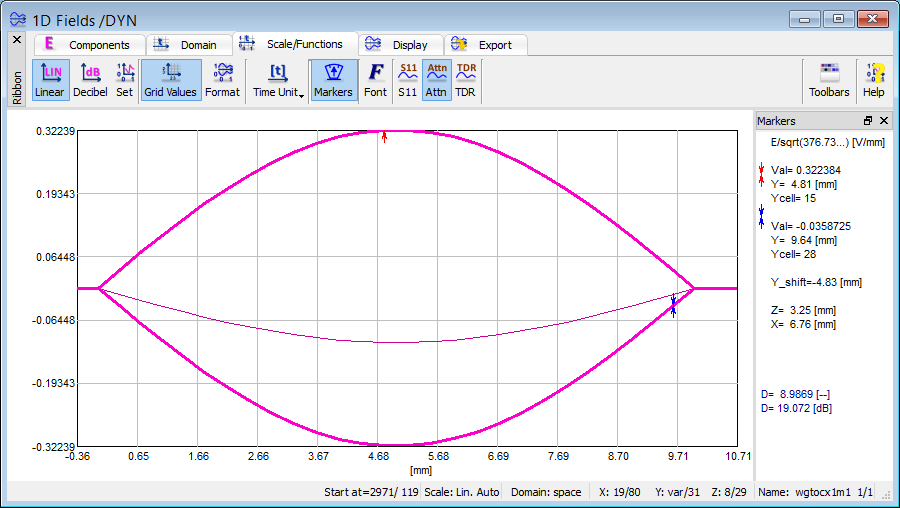Open the Format options icon
Viewport: 900px width, 508px height.
coord(222,80)
